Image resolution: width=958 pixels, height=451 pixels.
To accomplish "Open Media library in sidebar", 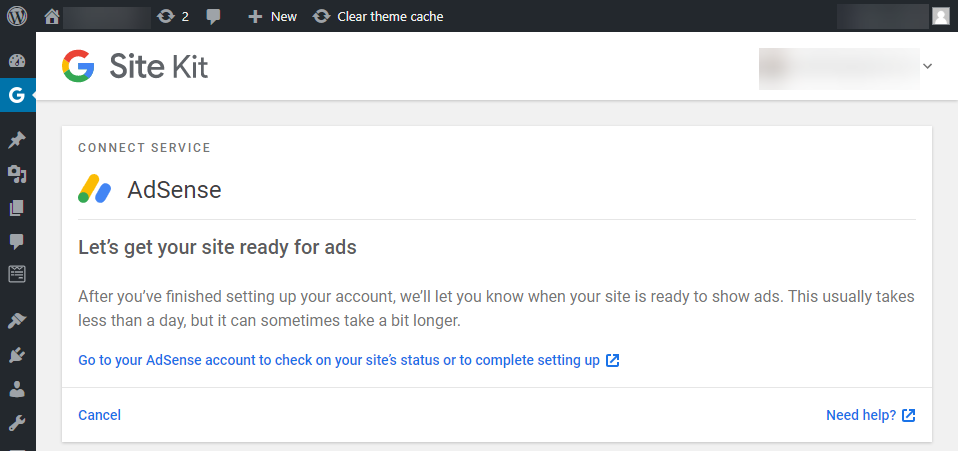I will 17,175.
